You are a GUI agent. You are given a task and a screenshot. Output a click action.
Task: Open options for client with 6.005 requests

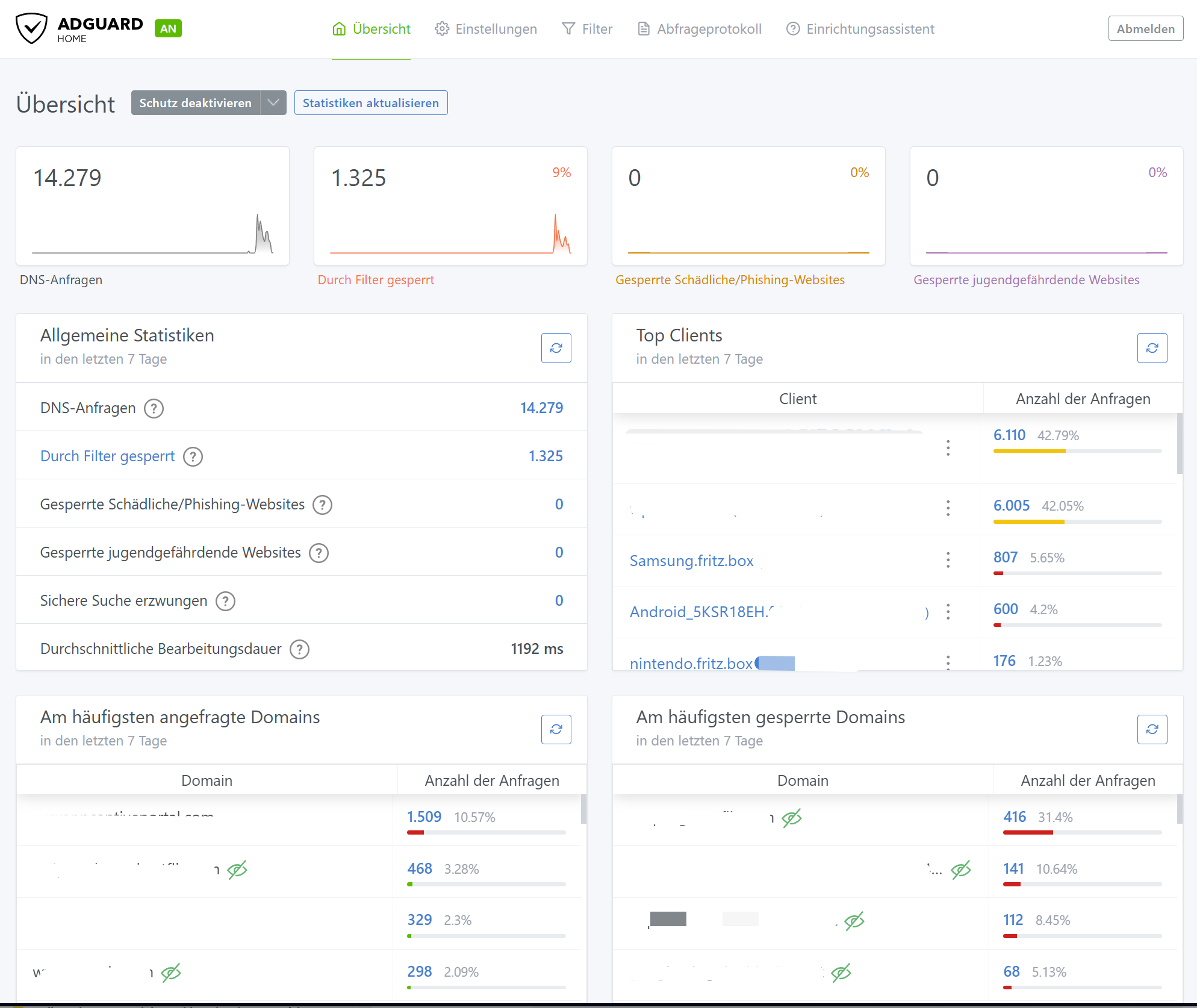[948, 508]
